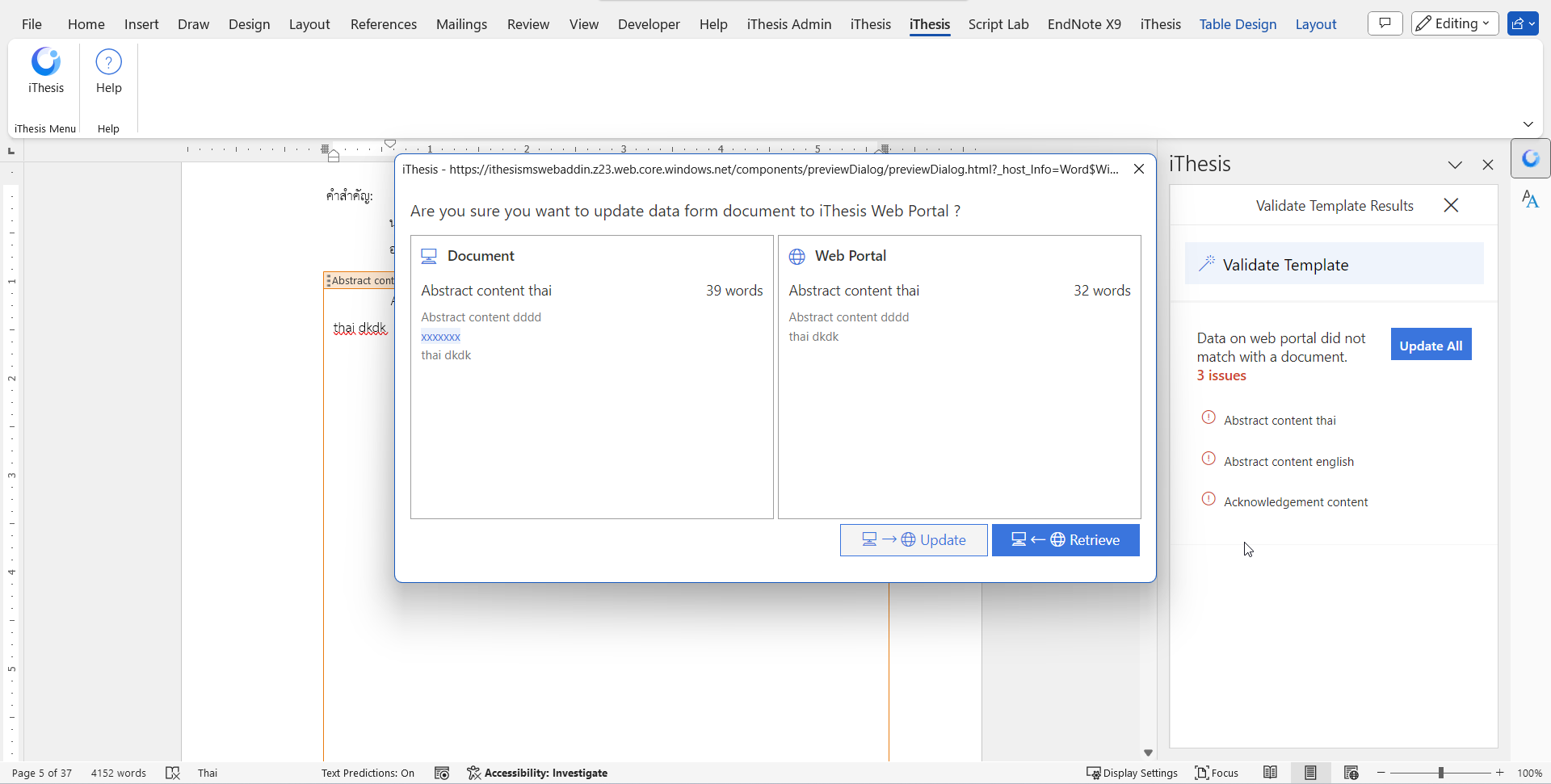1551x784 pixels.
Task: Open the Comments pane icon
Action: (x=1385, y=23)
